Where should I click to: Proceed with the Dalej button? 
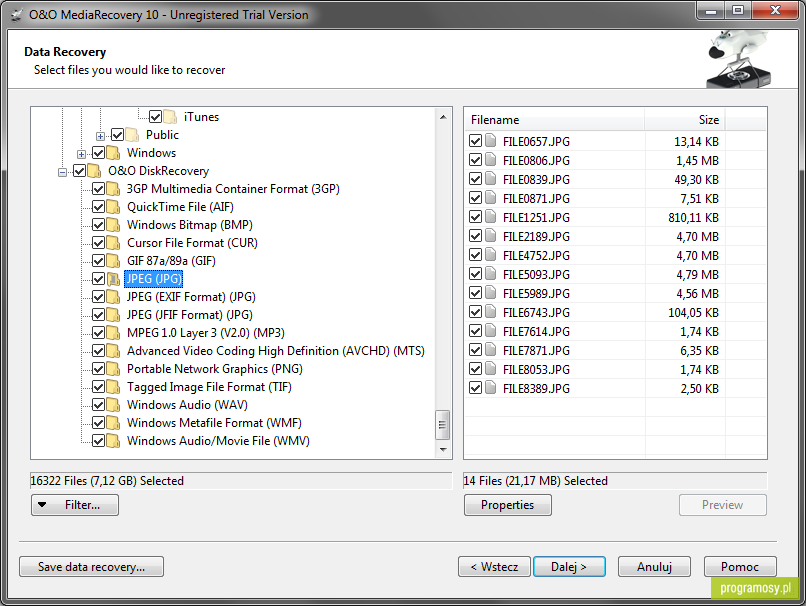coord(569,566)
